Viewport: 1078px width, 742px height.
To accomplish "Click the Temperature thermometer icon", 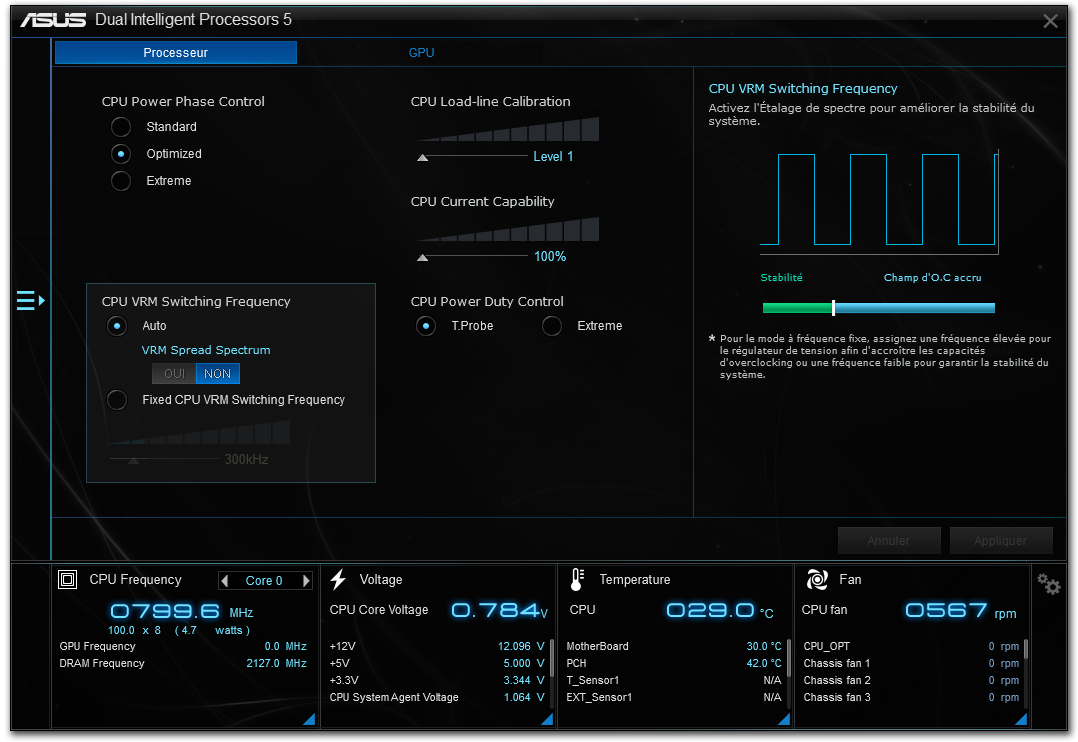I will coord(577,579).
